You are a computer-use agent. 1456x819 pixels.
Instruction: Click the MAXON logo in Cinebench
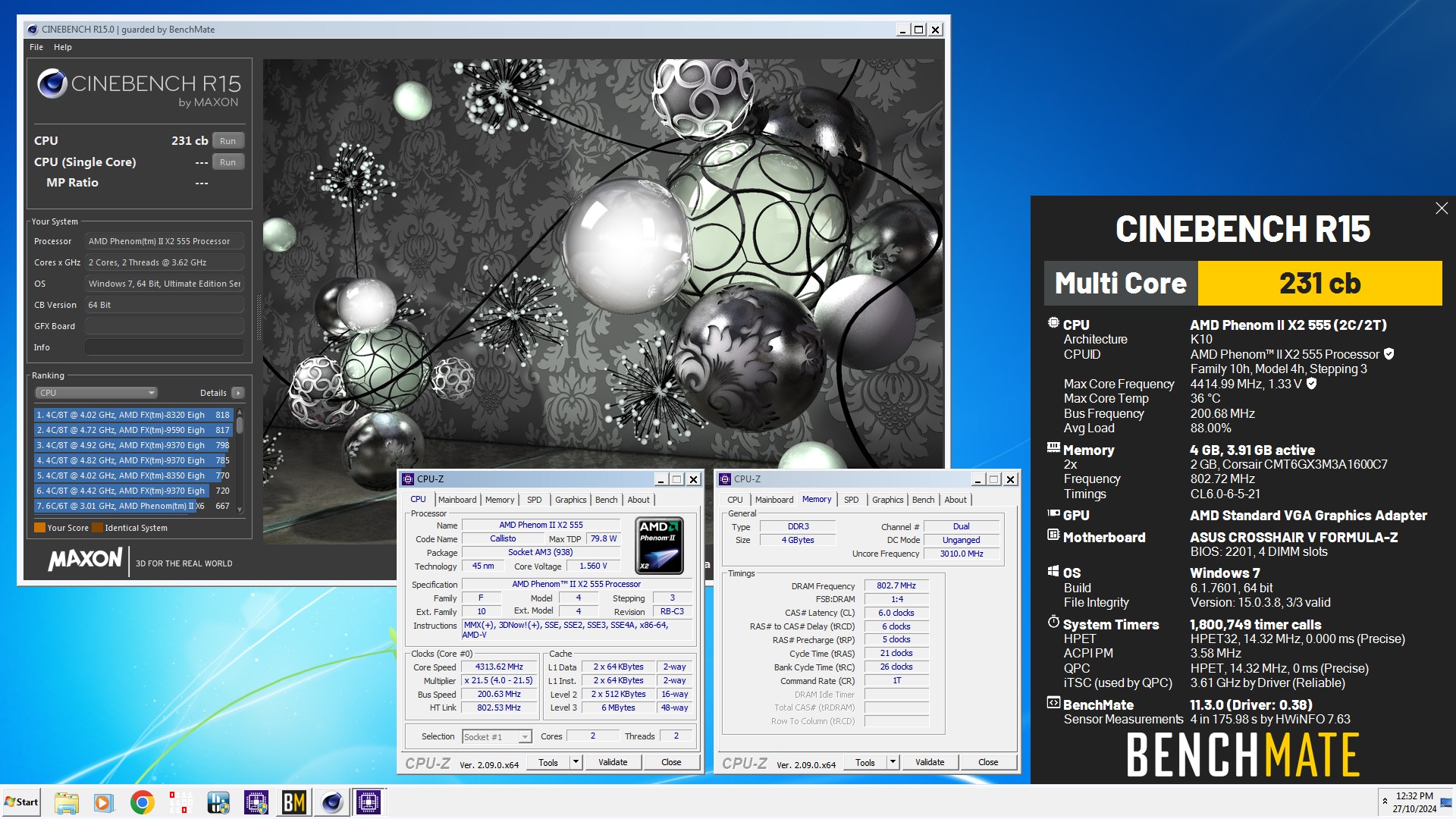86,560
